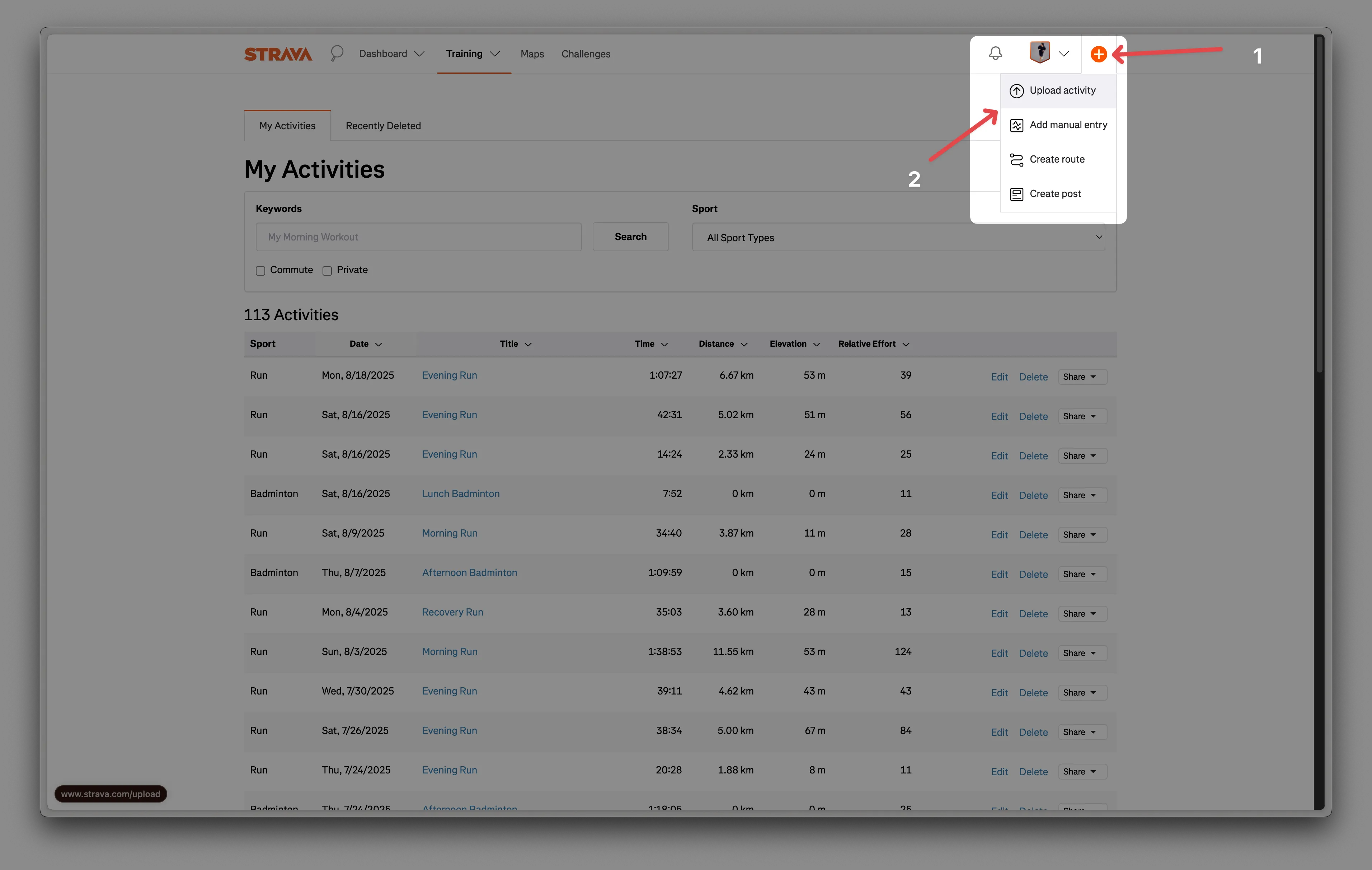Choose Add manual entry option
This screenshot has width=1372, height=870.
coord(1068,125)
